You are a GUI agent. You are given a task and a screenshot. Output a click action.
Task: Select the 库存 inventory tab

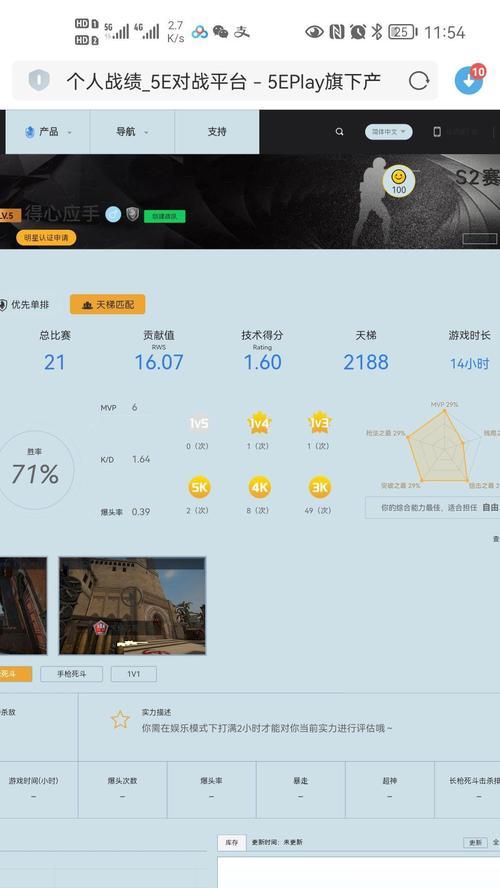(232, 843)
